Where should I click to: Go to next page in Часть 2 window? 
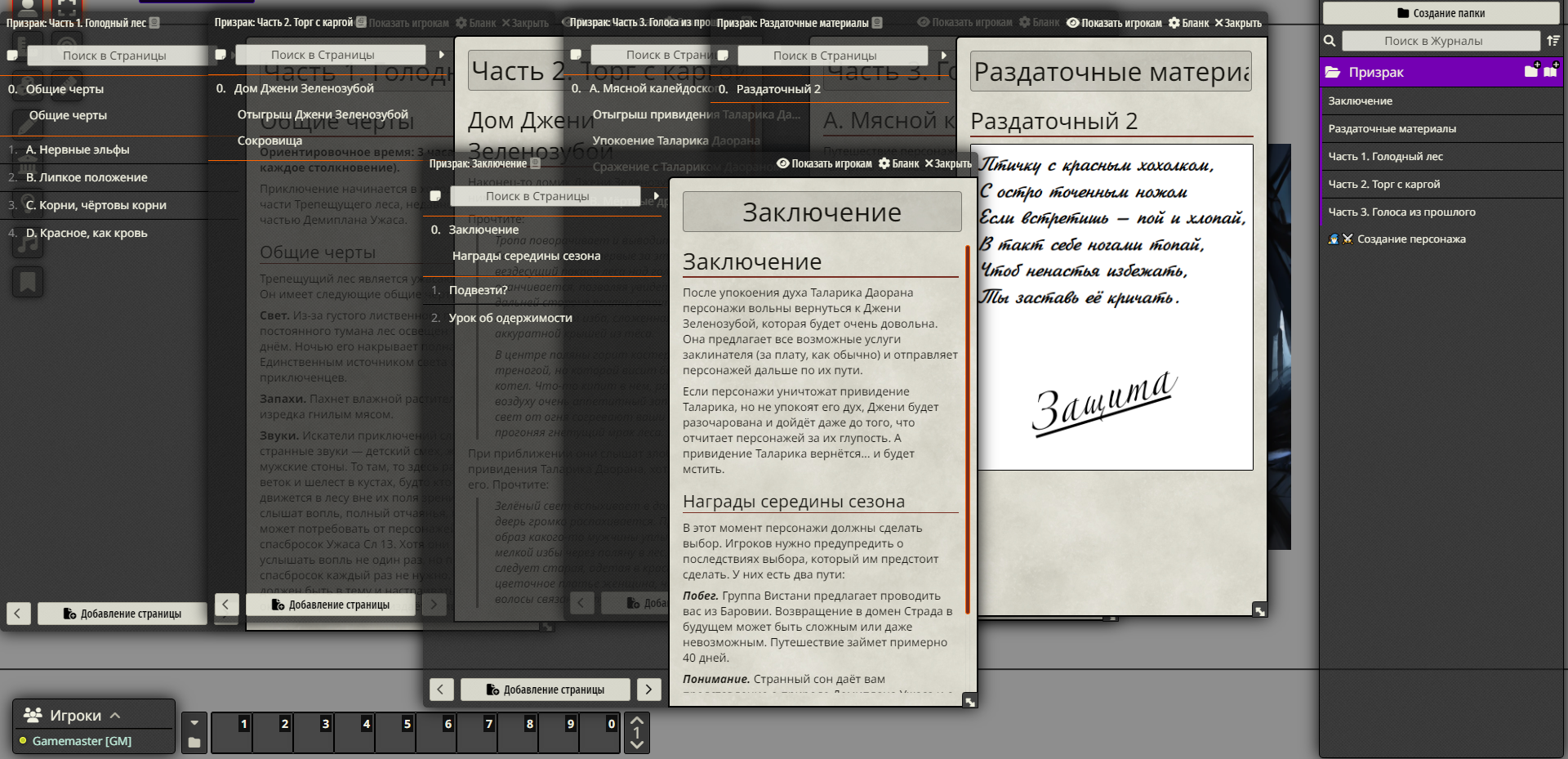pyautogui.click(x=434, y=605)
